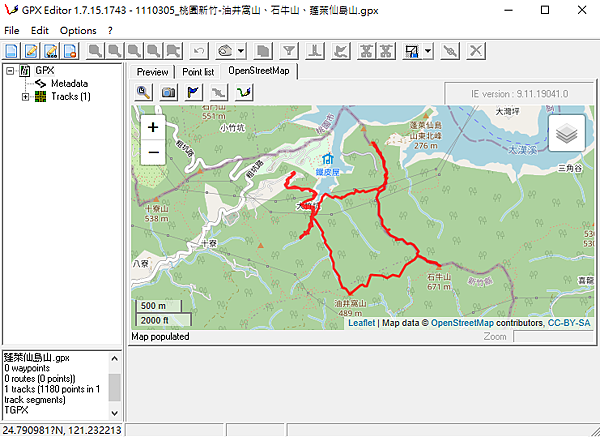Click the toolbar icon right of the funnel
This screenshot has width=600, height=437.
coord(315,51)
